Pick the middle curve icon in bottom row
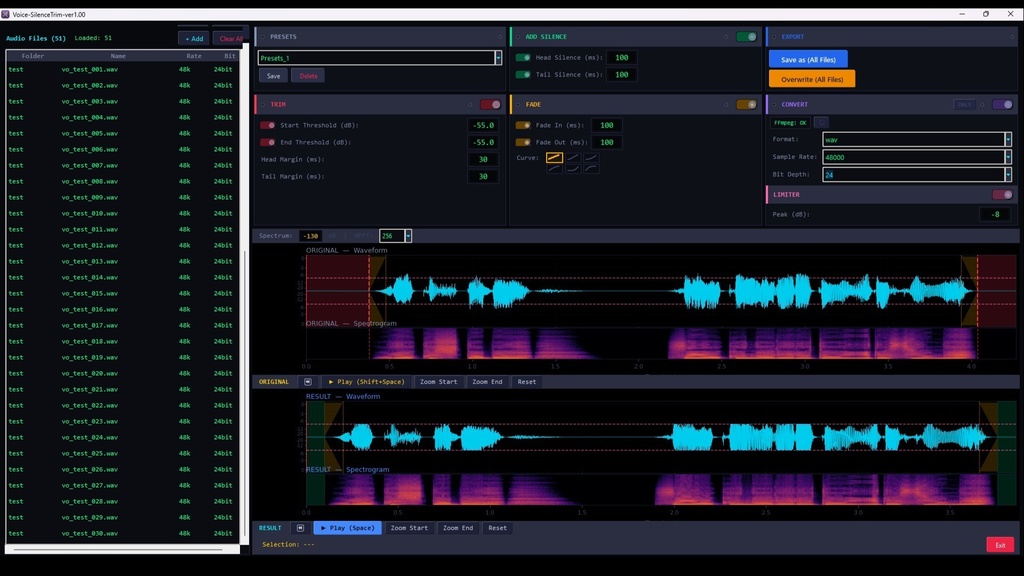 click(x=573, y=168)
